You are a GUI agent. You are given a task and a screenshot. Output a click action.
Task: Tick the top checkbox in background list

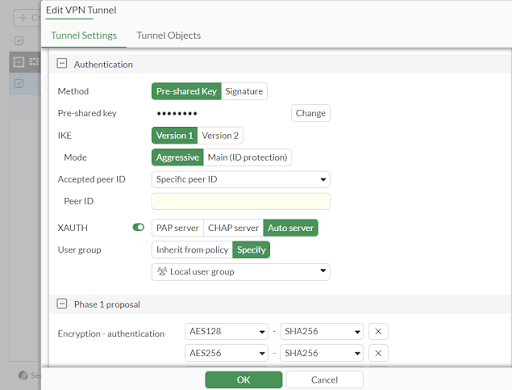pyautogui.click(x=19, y=41)
